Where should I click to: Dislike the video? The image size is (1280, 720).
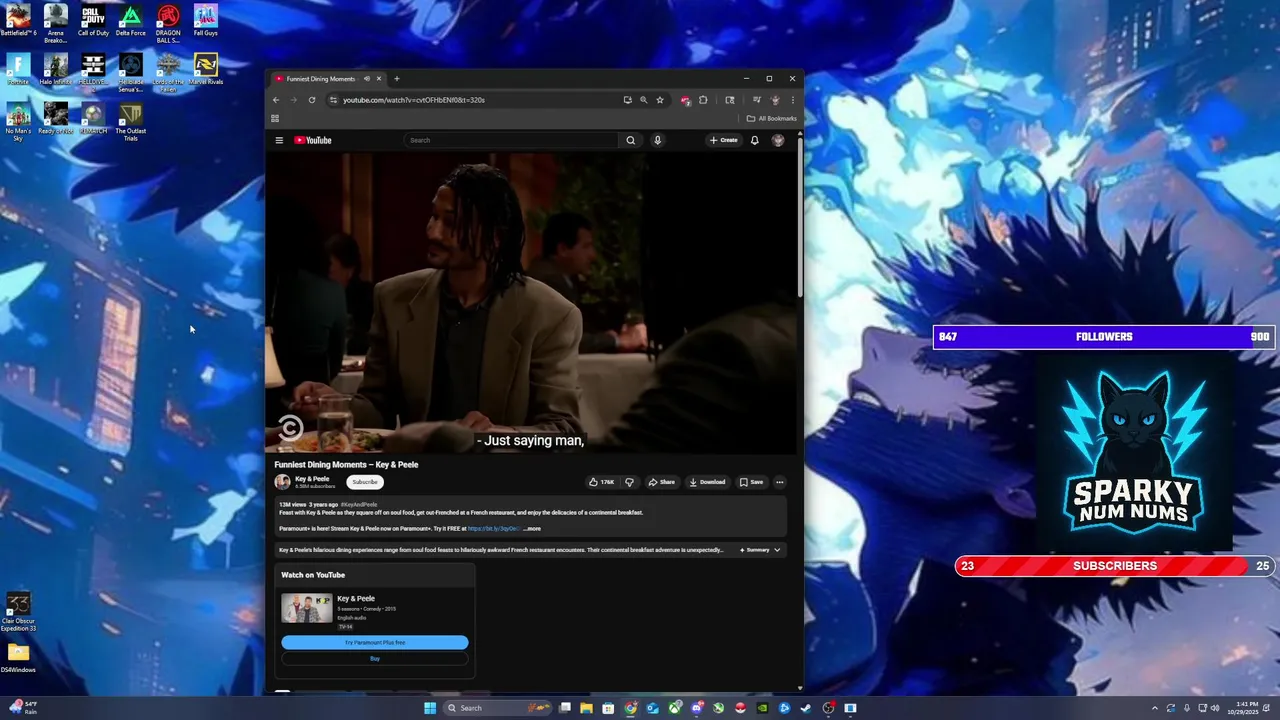pos(629,482)
